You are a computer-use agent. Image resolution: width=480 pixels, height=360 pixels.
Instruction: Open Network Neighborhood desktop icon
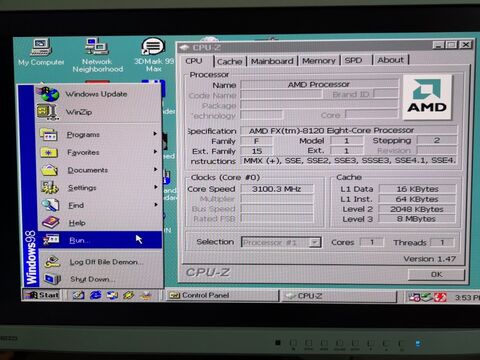(97, 55)
